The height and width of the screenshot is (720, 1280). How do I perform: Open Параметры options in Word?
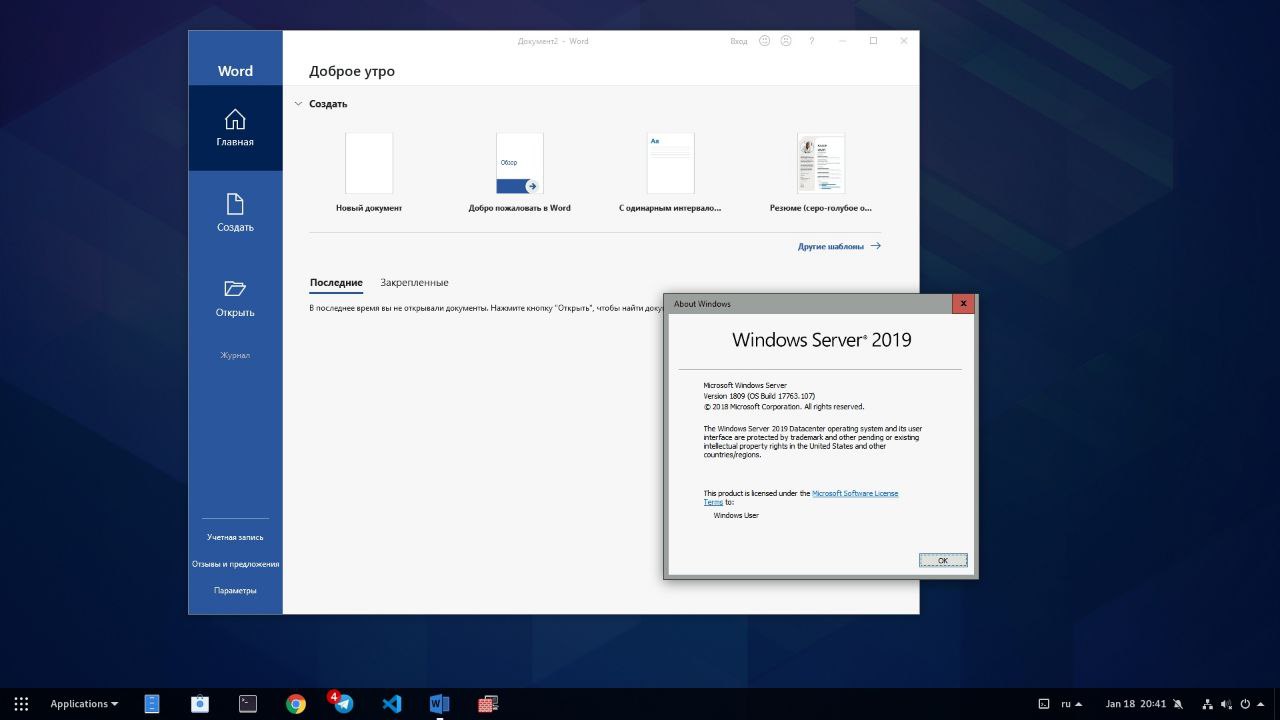(x=235, y=591)
